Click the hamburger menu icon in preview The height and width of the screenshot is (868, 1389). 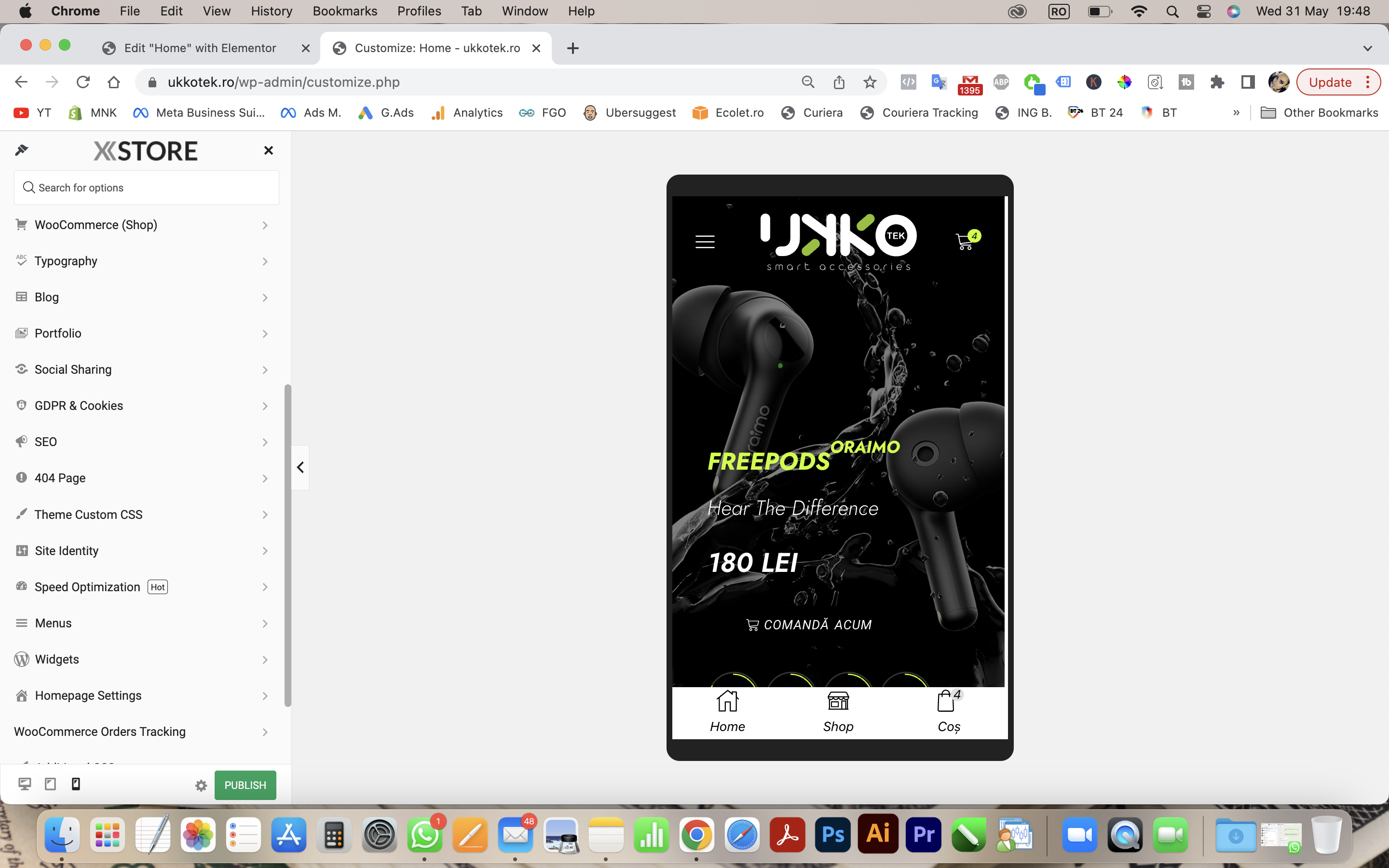[x=705, y=242]
